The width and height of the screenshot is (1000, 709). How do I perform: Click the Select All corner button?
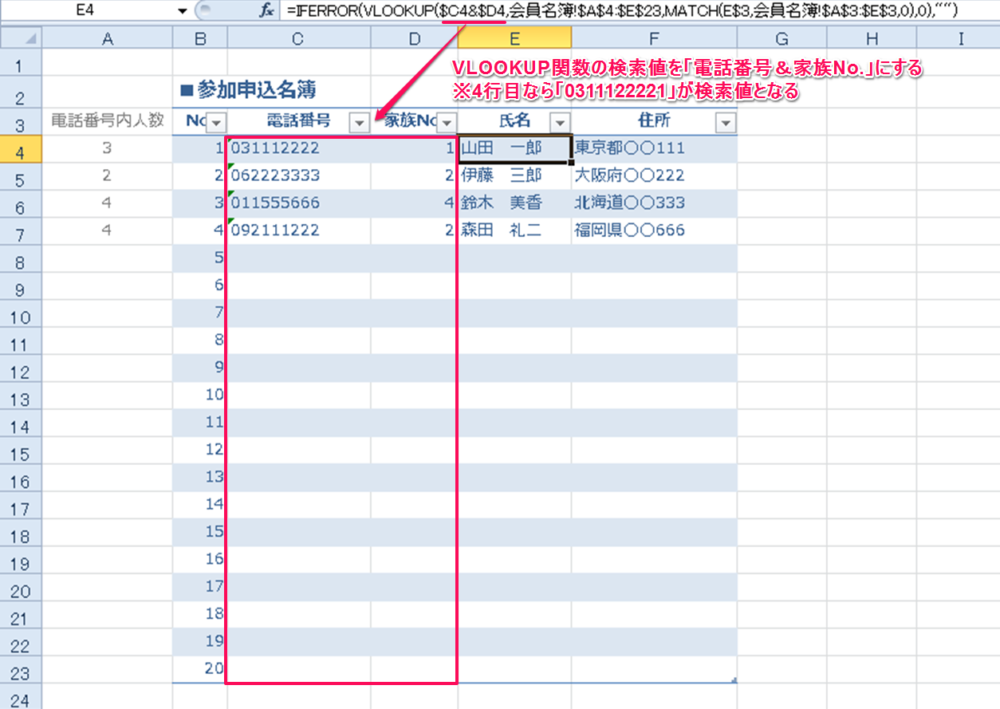click(x=21, y=39)
